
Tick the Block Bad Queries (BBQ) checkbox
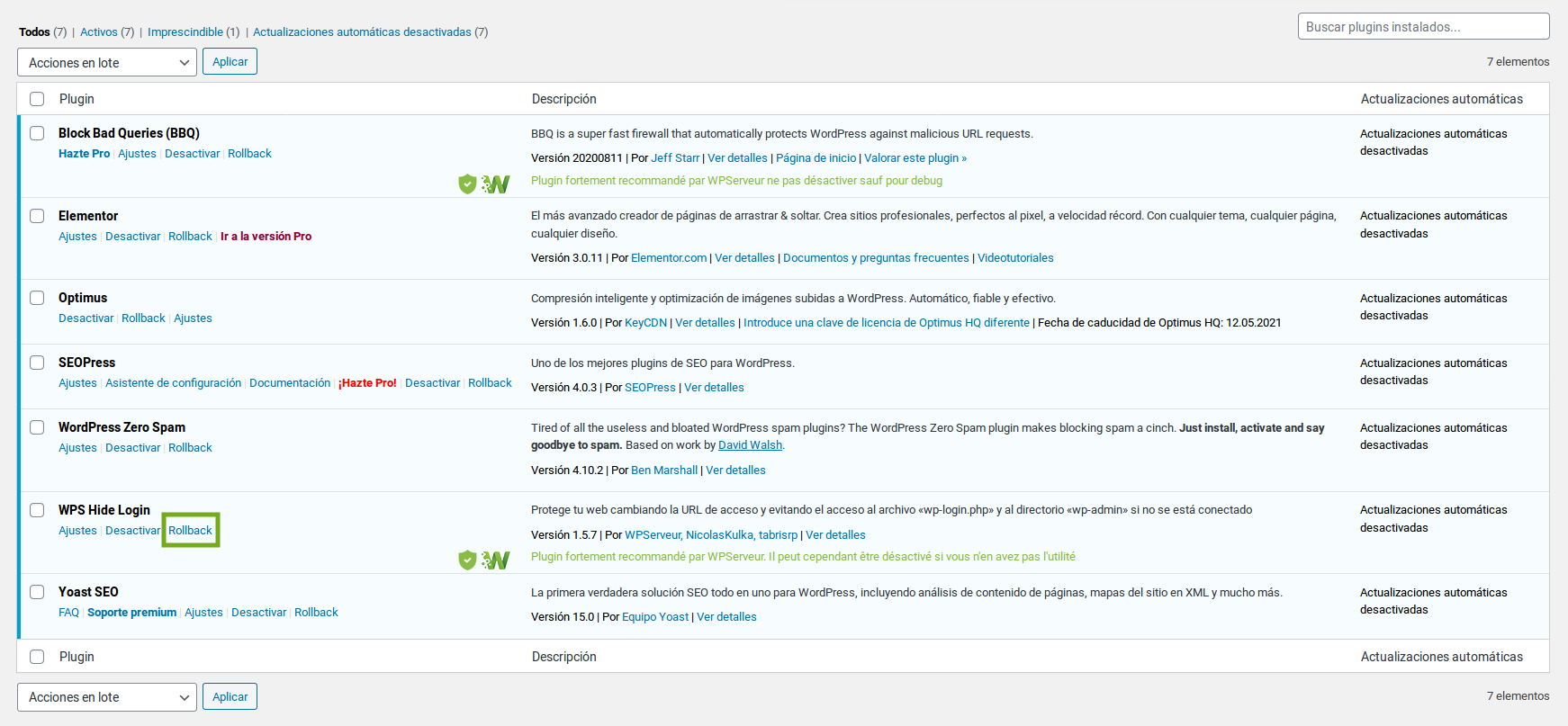37,133
